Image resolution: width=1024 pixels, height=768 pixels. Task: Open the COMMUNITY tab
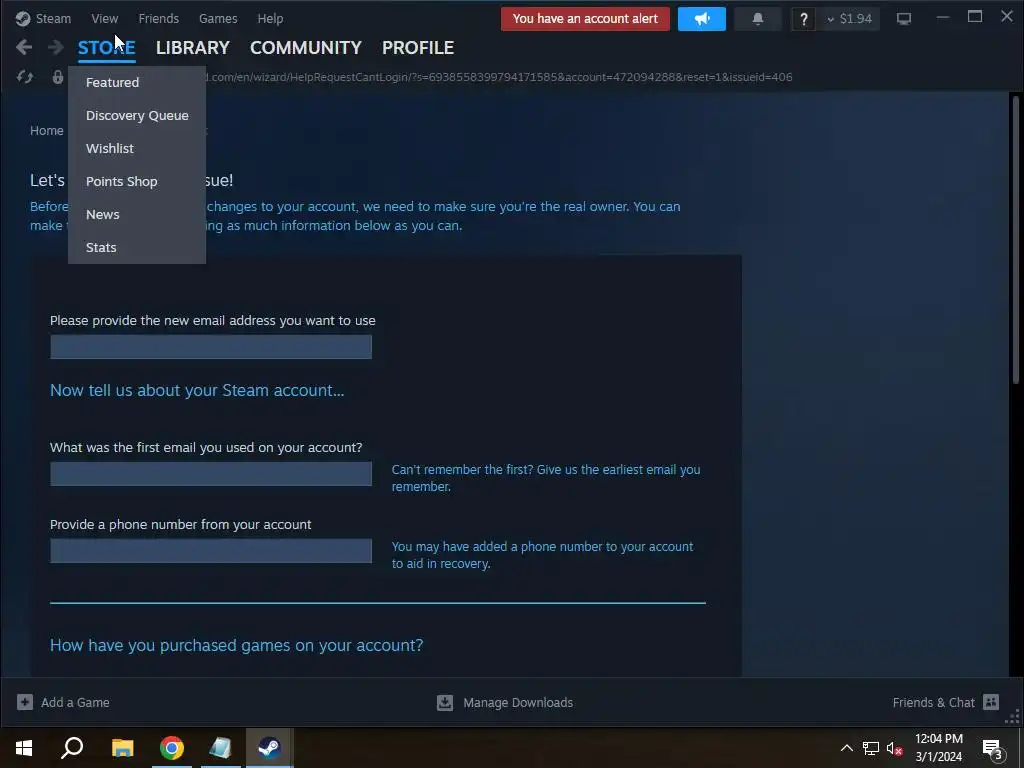306,48
